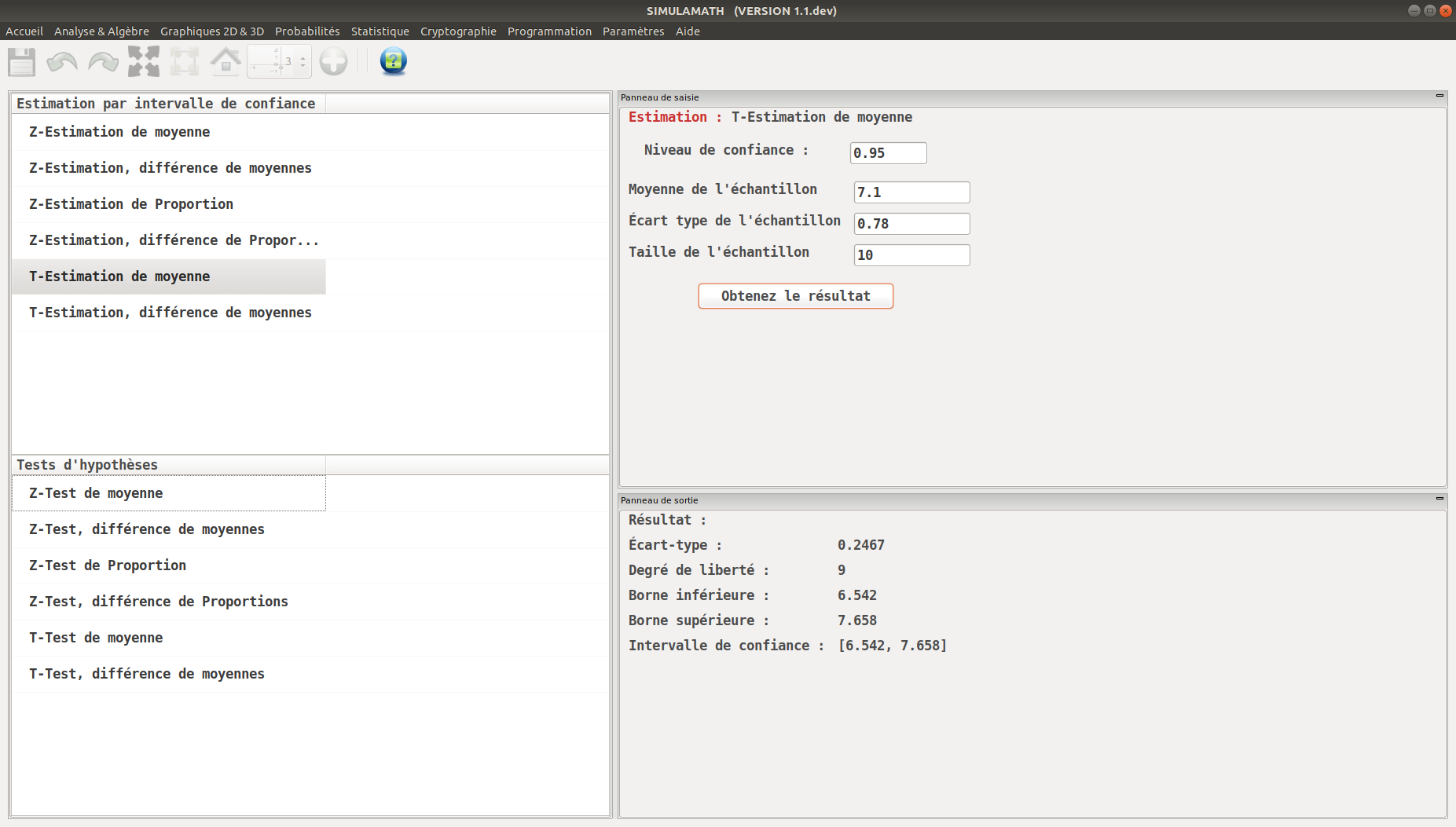Click the Niveau de confiance field
This screenshot has width=1456, height=827.
click(x=889, y=153)
